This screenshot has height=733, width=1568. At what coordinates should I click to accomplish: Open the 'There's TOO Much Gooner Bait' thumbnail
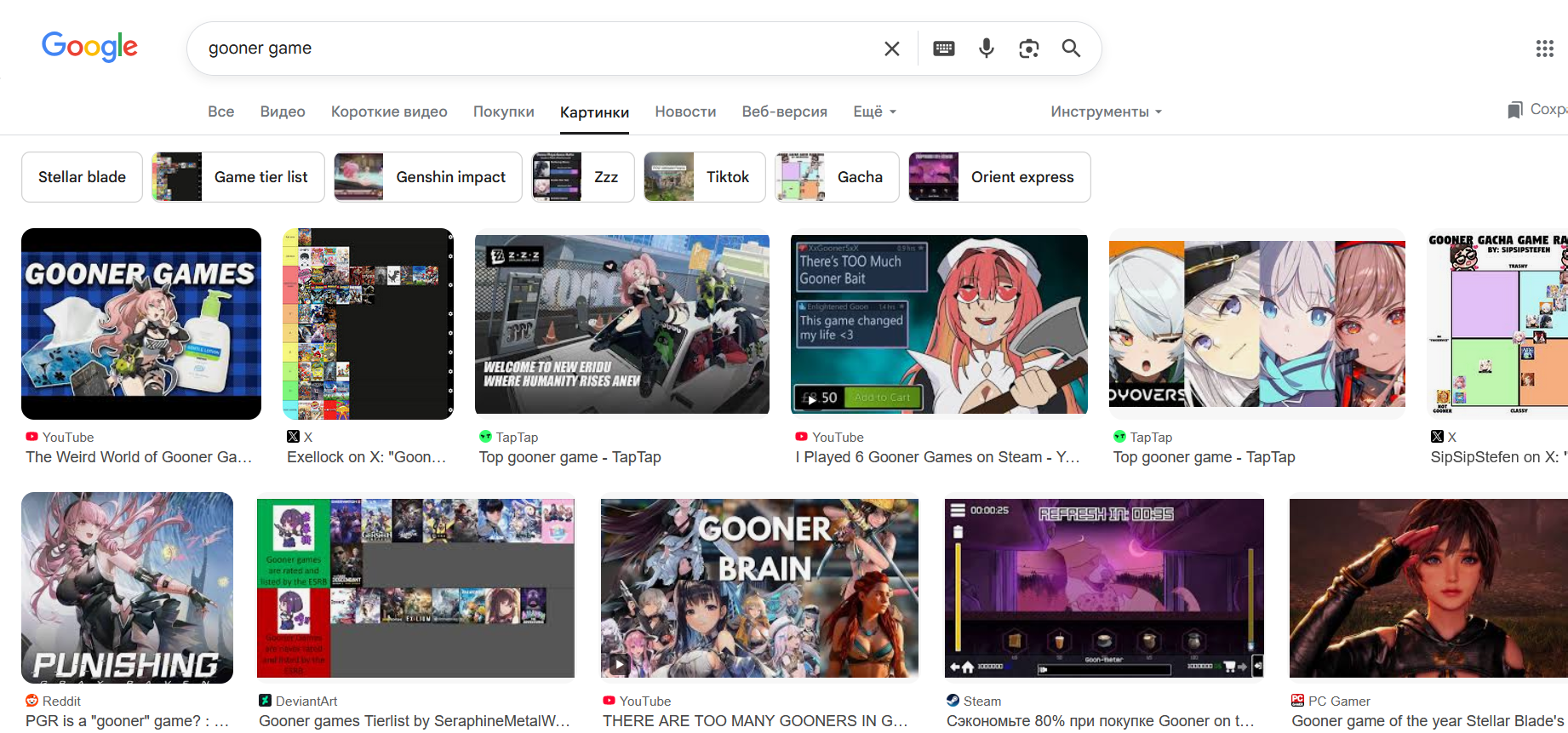pos(939,324)
